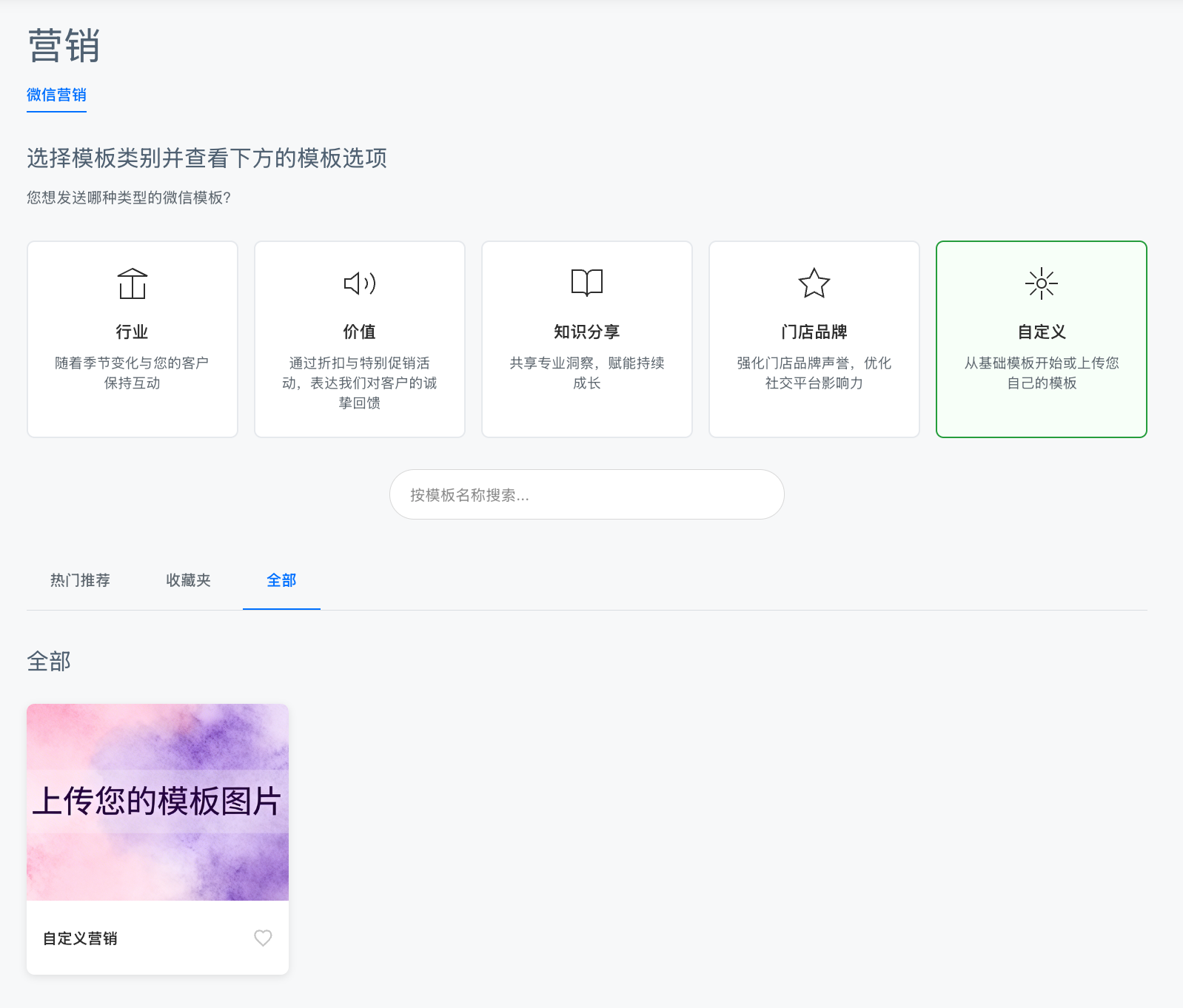Click the 通过折扣与特别促销活动 description text
The height and width of the screenshot is (1008, 1183).
pyautogui.click(x=360, y=383)
